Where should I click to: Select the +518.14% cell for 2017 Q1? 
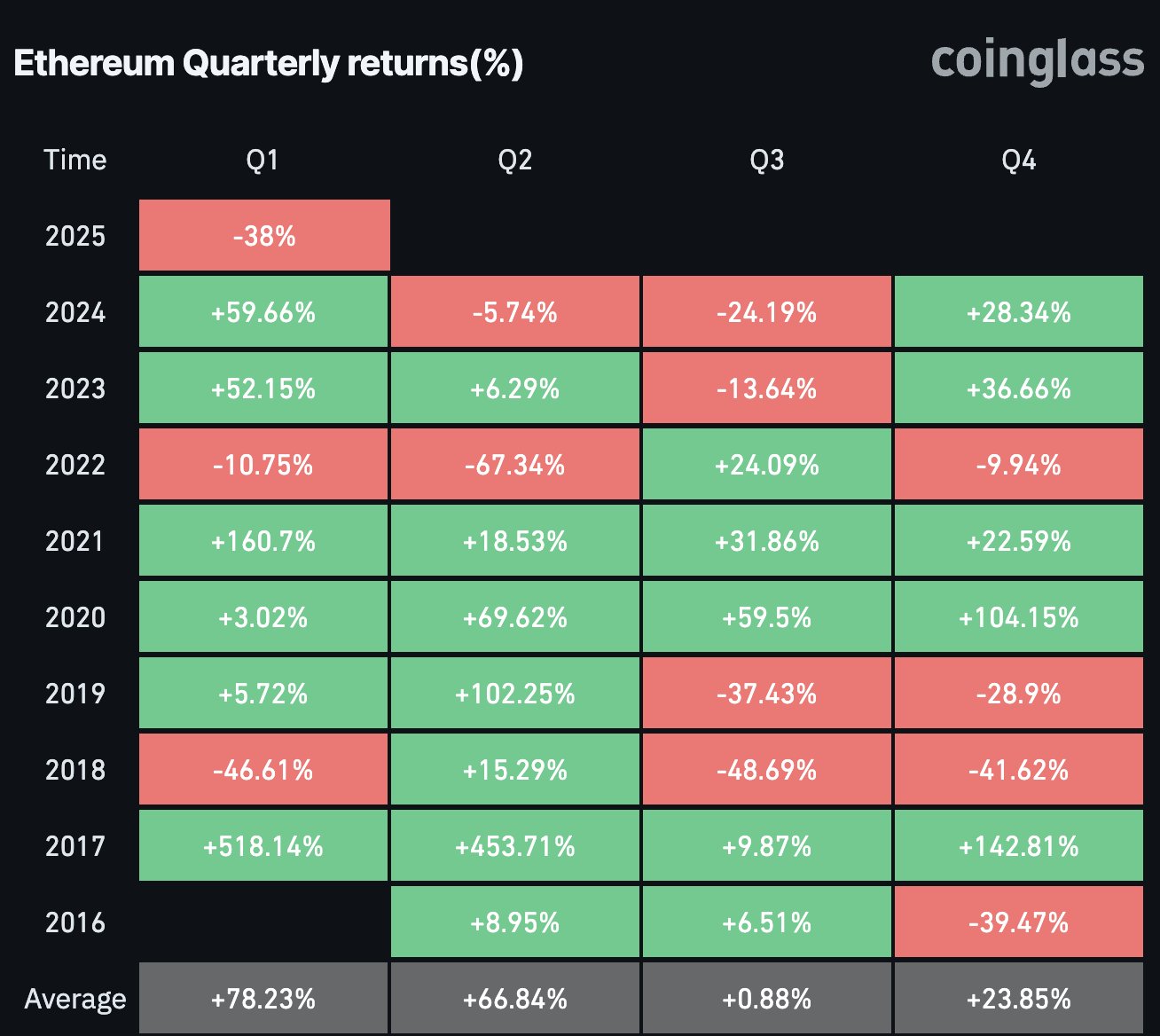click(263, 846)
